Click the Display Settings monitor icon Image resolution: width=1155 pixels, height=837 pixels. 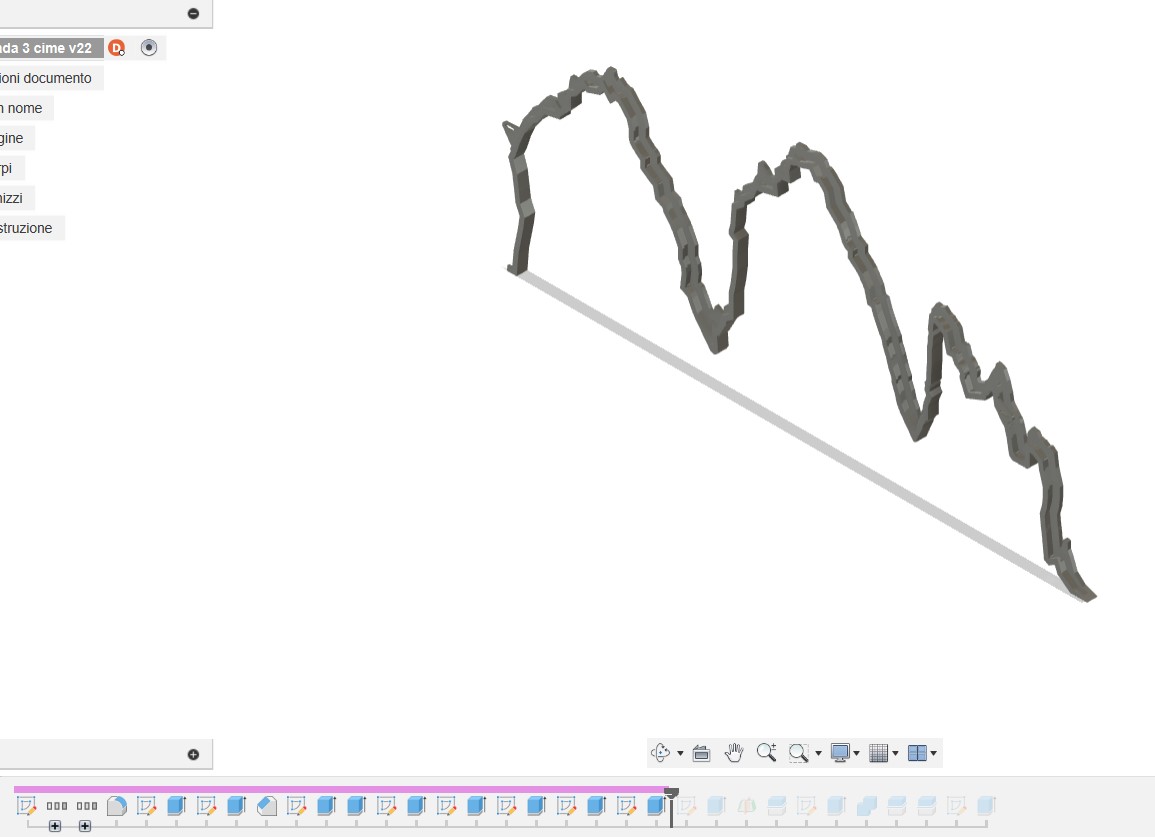[x=840, y=753]
